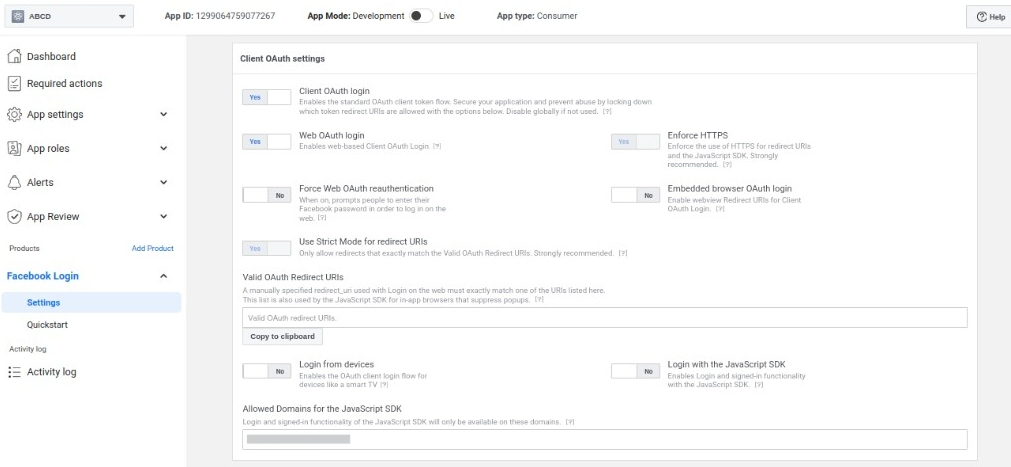Click in Valid OAuth redirect URIs field
1011x467 pixels.
point(605,317)
